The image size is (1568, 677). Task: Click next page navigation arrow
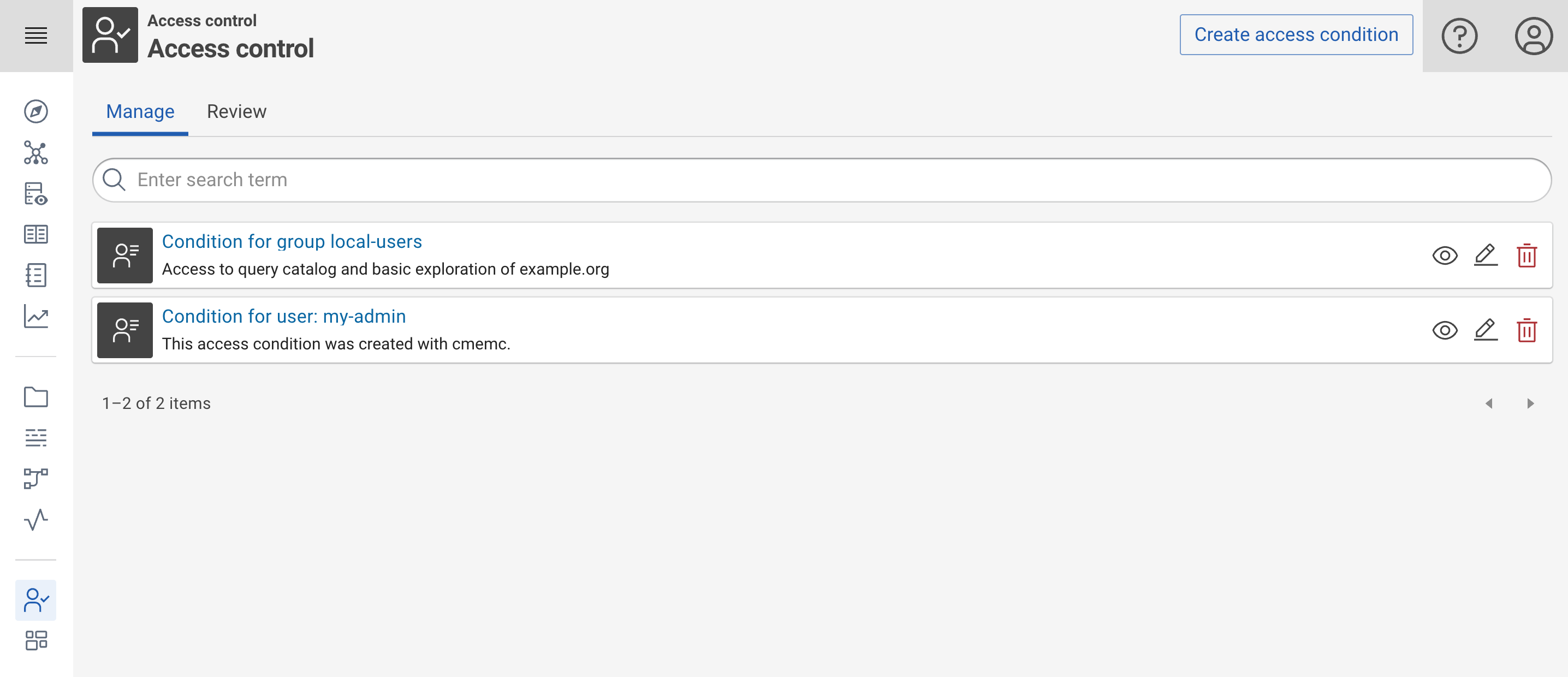click(1530, 403)
